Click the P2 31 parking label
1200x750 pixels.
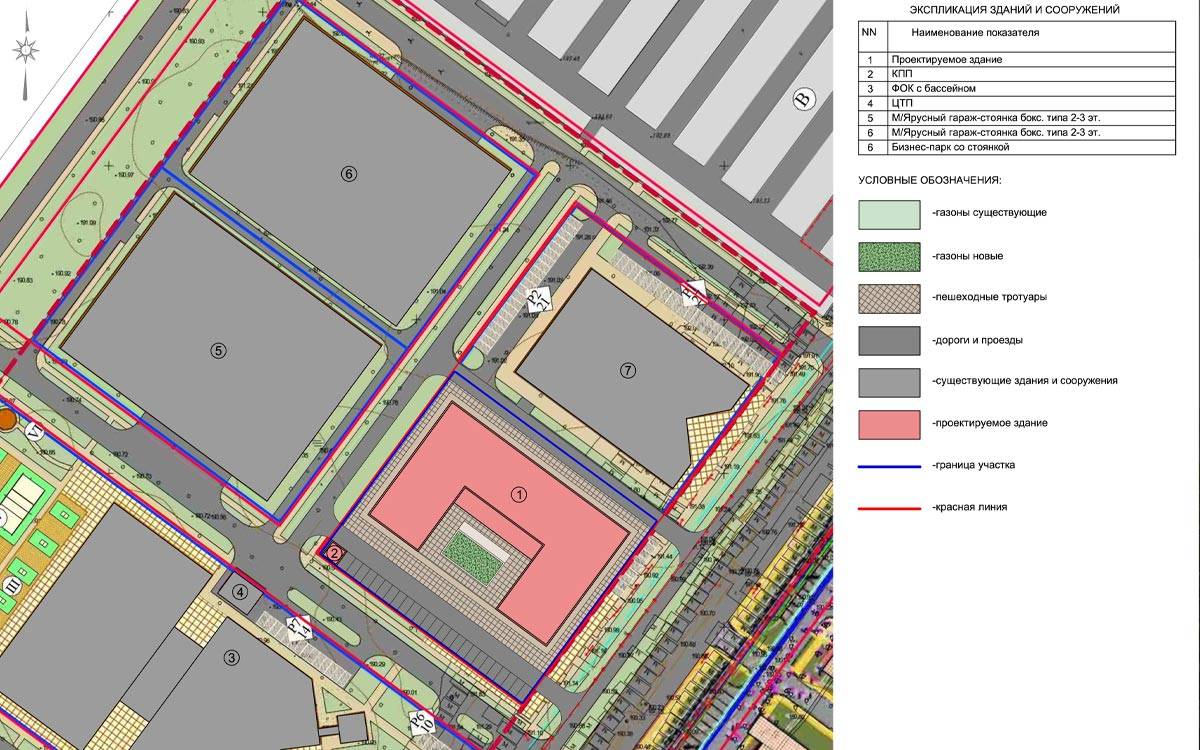point(539,299)
